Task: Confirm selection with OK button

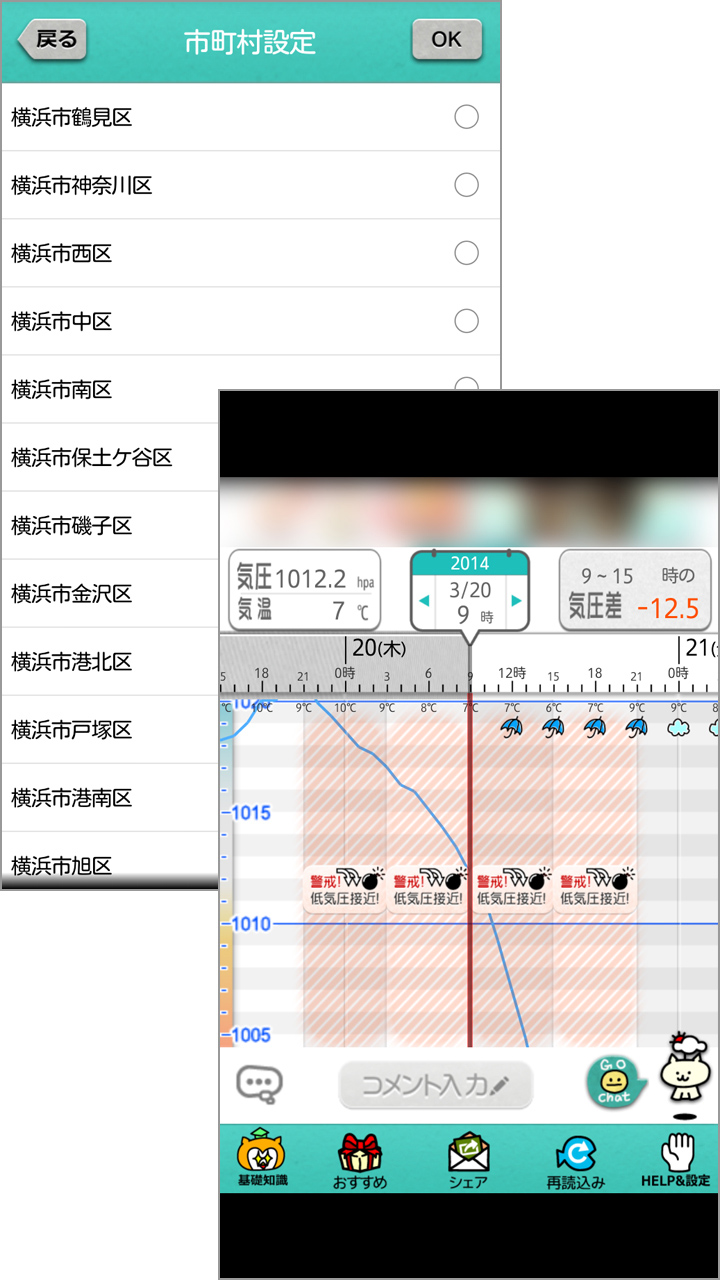Action: tap(446, 40)
